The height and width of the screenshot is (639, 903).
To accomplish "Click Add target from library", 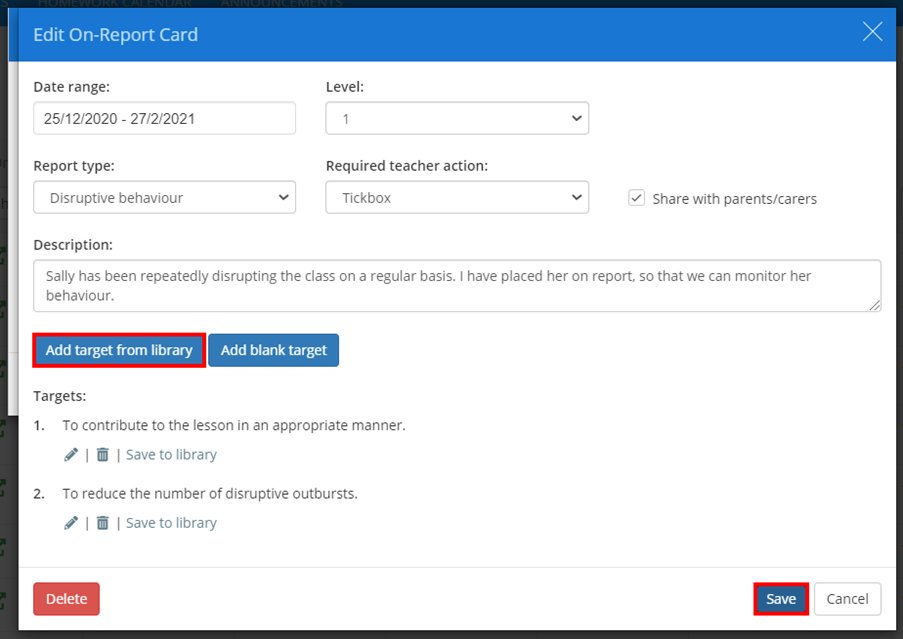I will click(x=118, y=350).
